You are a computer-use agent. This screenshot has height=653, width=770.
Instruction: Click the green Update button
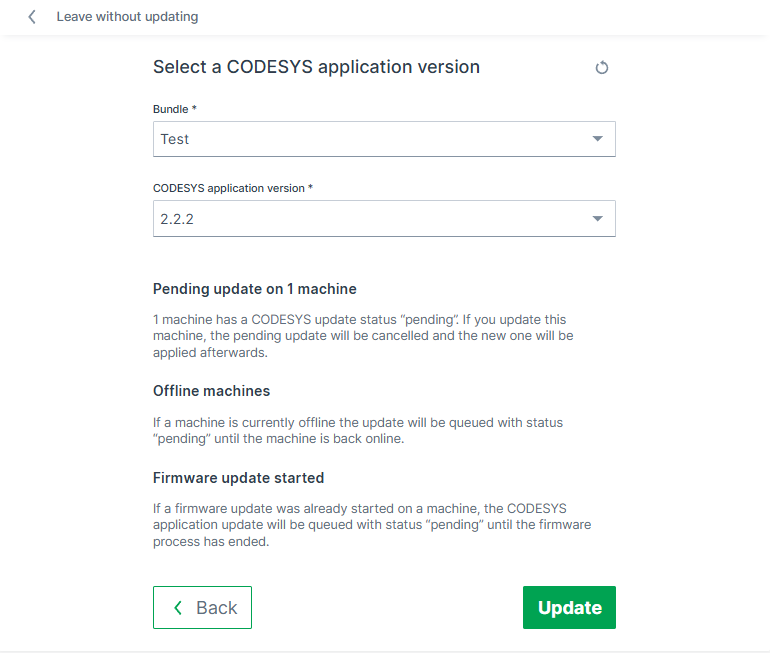pos(569,607)
